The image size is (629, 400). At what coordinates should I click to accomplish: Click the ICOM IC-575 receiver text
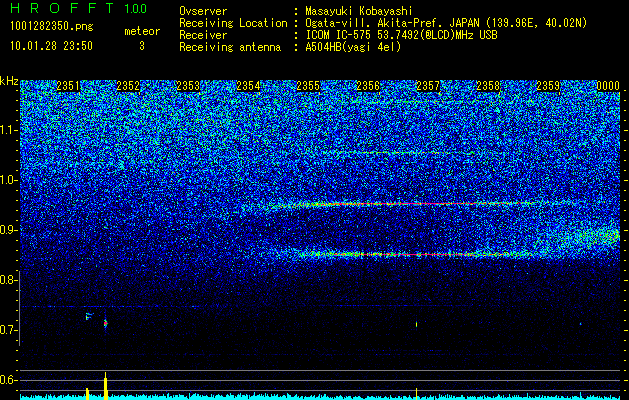click(x=401, y=35)
